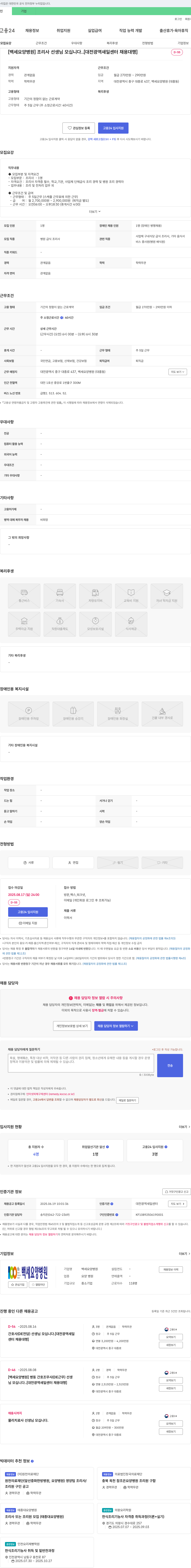Open the 실업급여 main menu
The image size is (191, 1568).
[x=95, y=30]
